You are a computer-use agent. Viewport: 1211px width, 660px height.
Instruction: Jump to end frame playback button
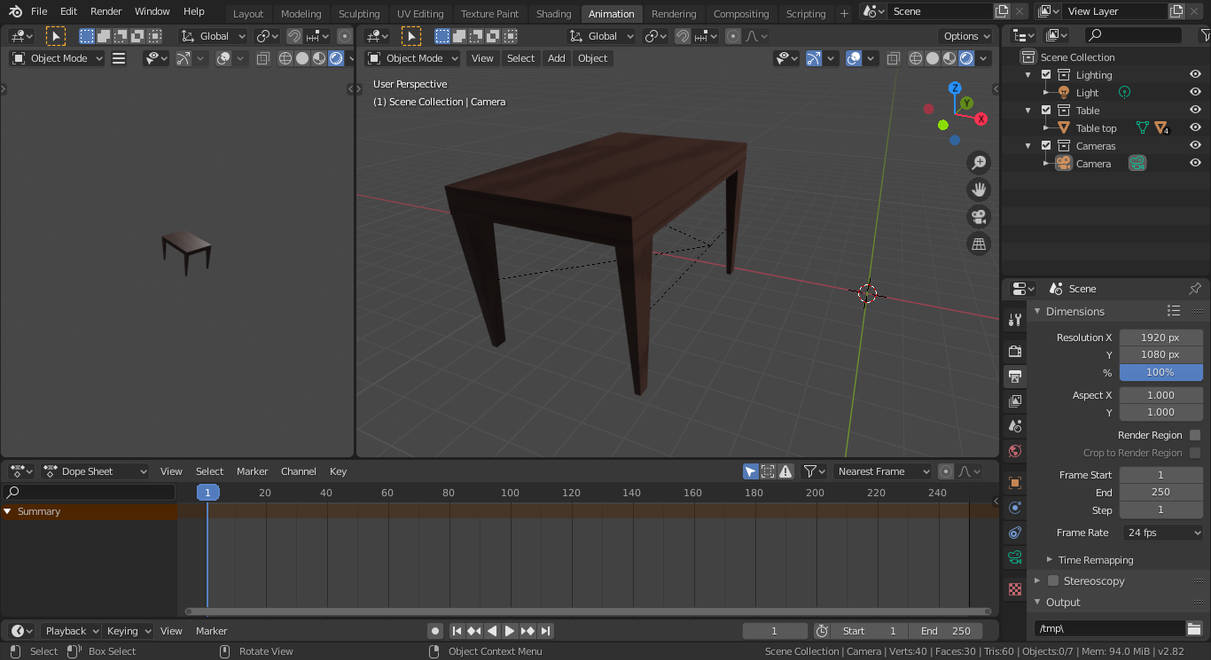tap(545, 630)
